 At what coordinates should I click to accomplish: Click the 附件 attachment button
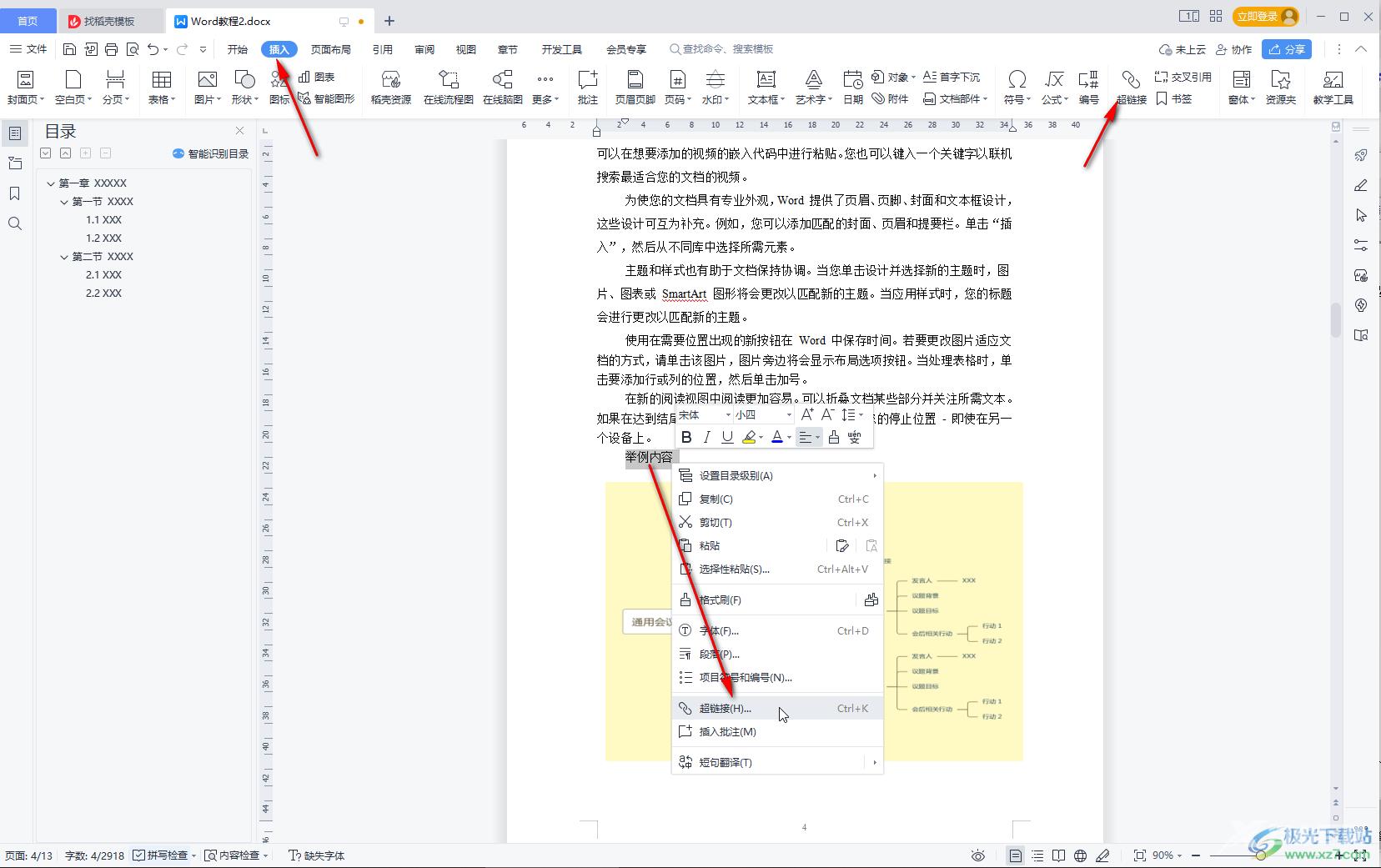[890, 98]
